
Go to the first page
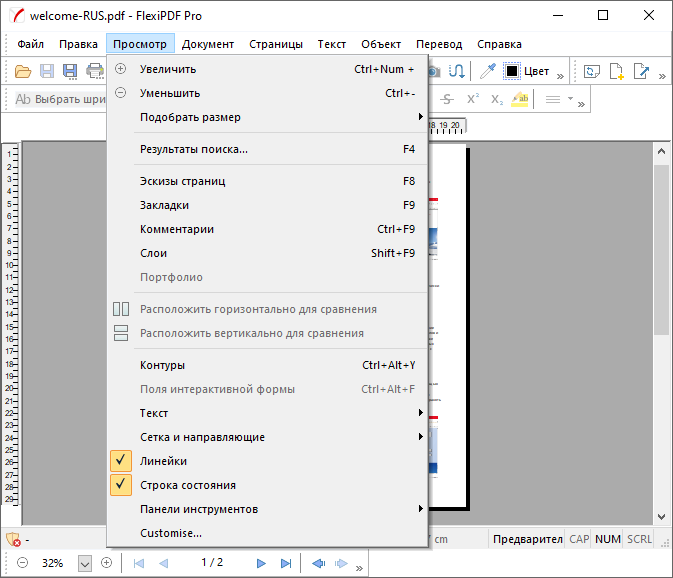(139, 563)
